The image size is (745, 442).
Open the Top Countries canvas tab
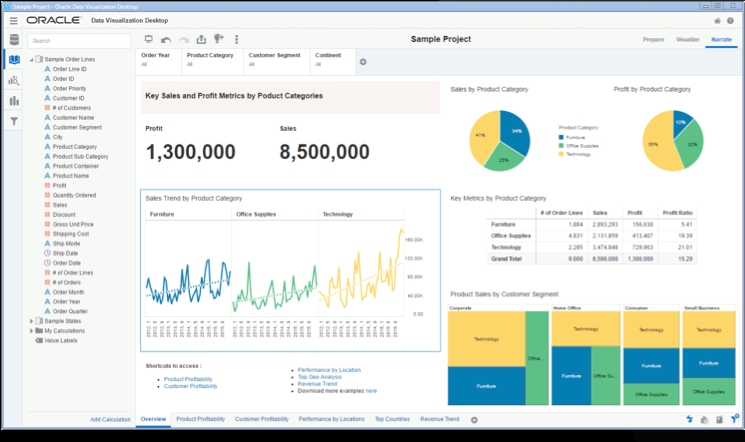pos(392,419)
